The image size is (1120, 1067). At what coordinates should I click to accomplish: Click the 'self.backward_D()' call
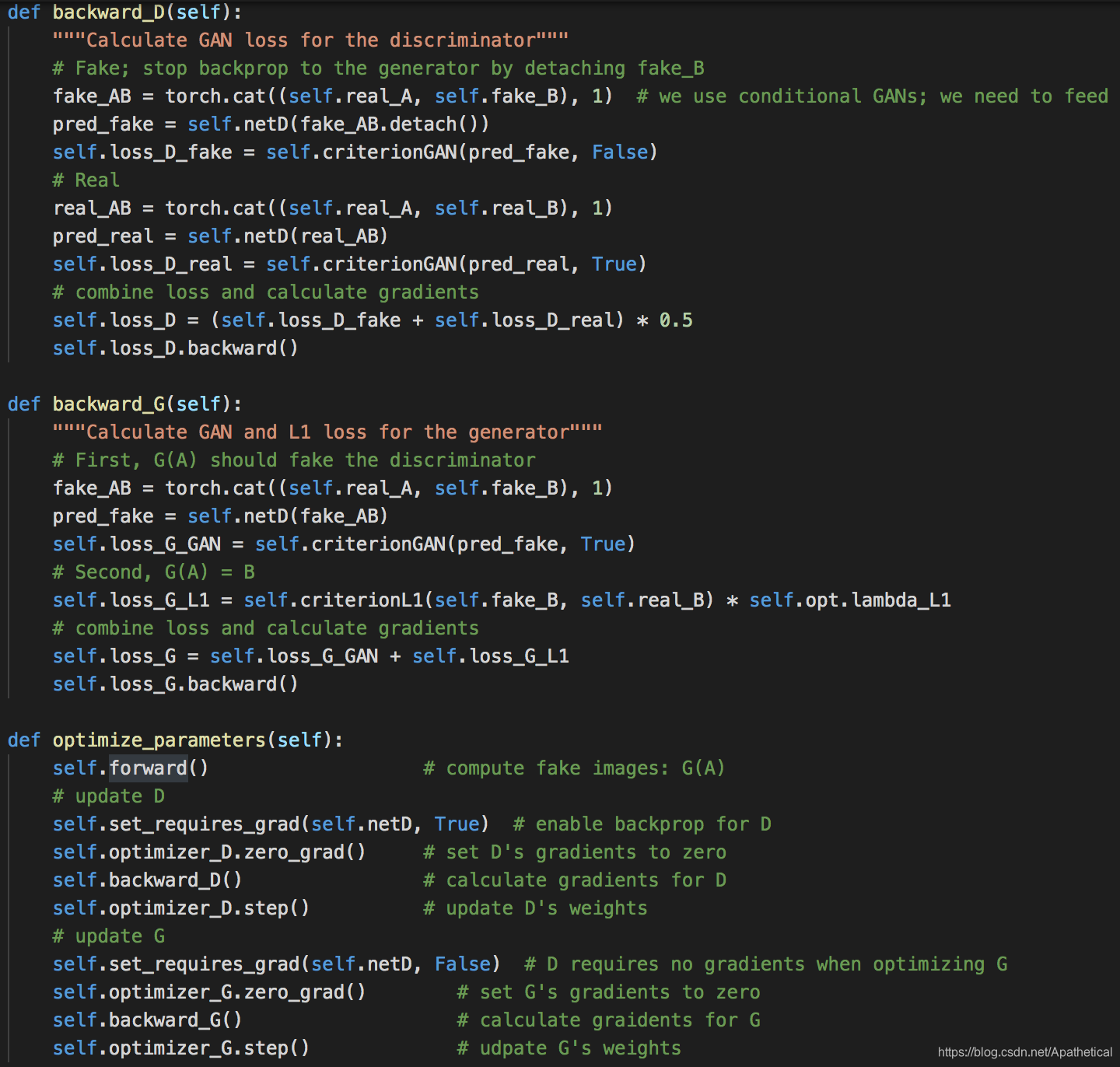tap(148, 880)
